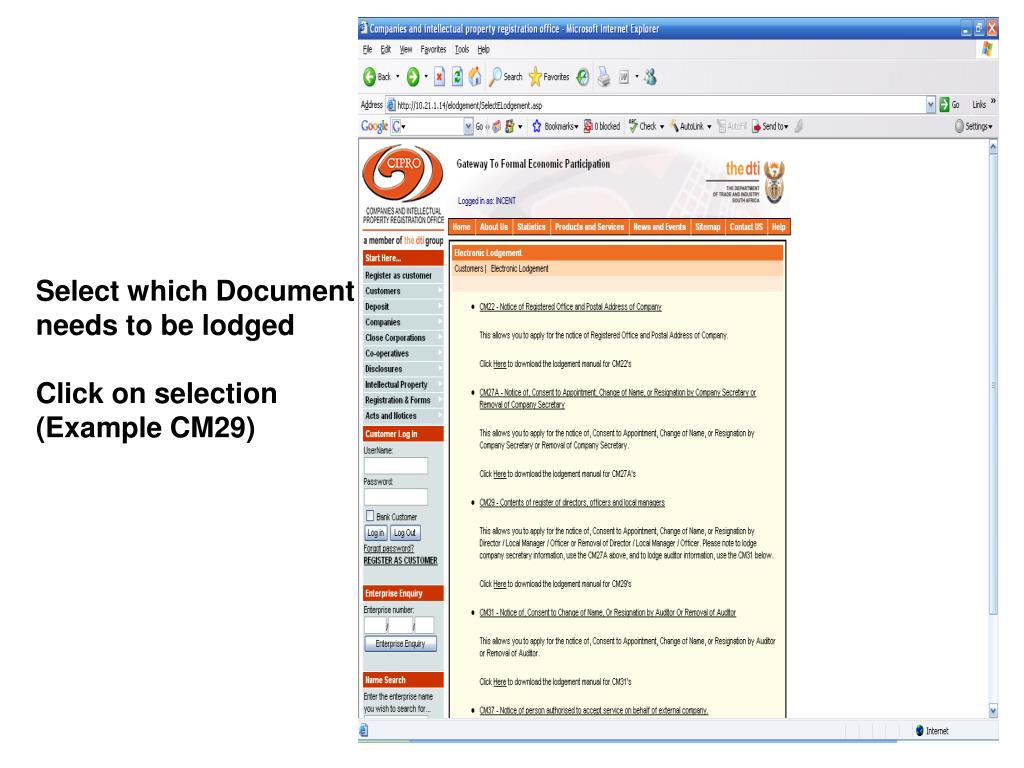Viewport: 1024px width, 768px height.
Task: Open the Back button history dropdown
Action: 398,77
